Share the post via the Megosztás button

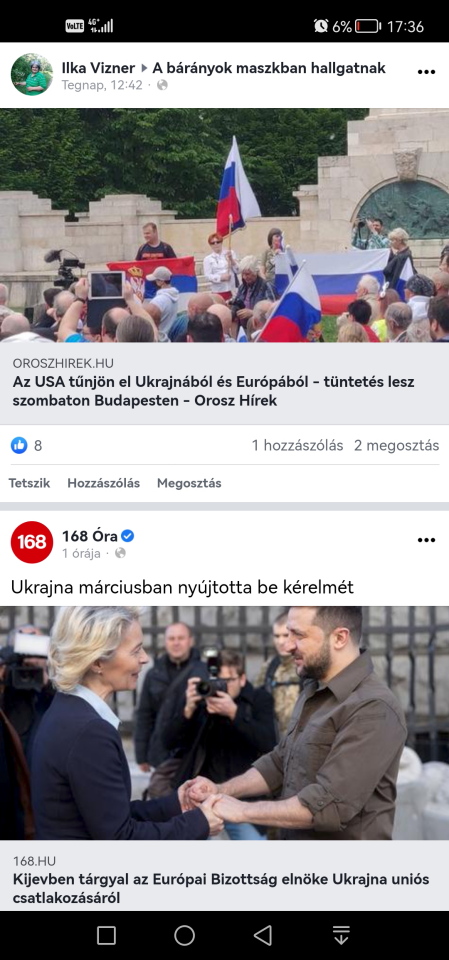pos(189,483)
